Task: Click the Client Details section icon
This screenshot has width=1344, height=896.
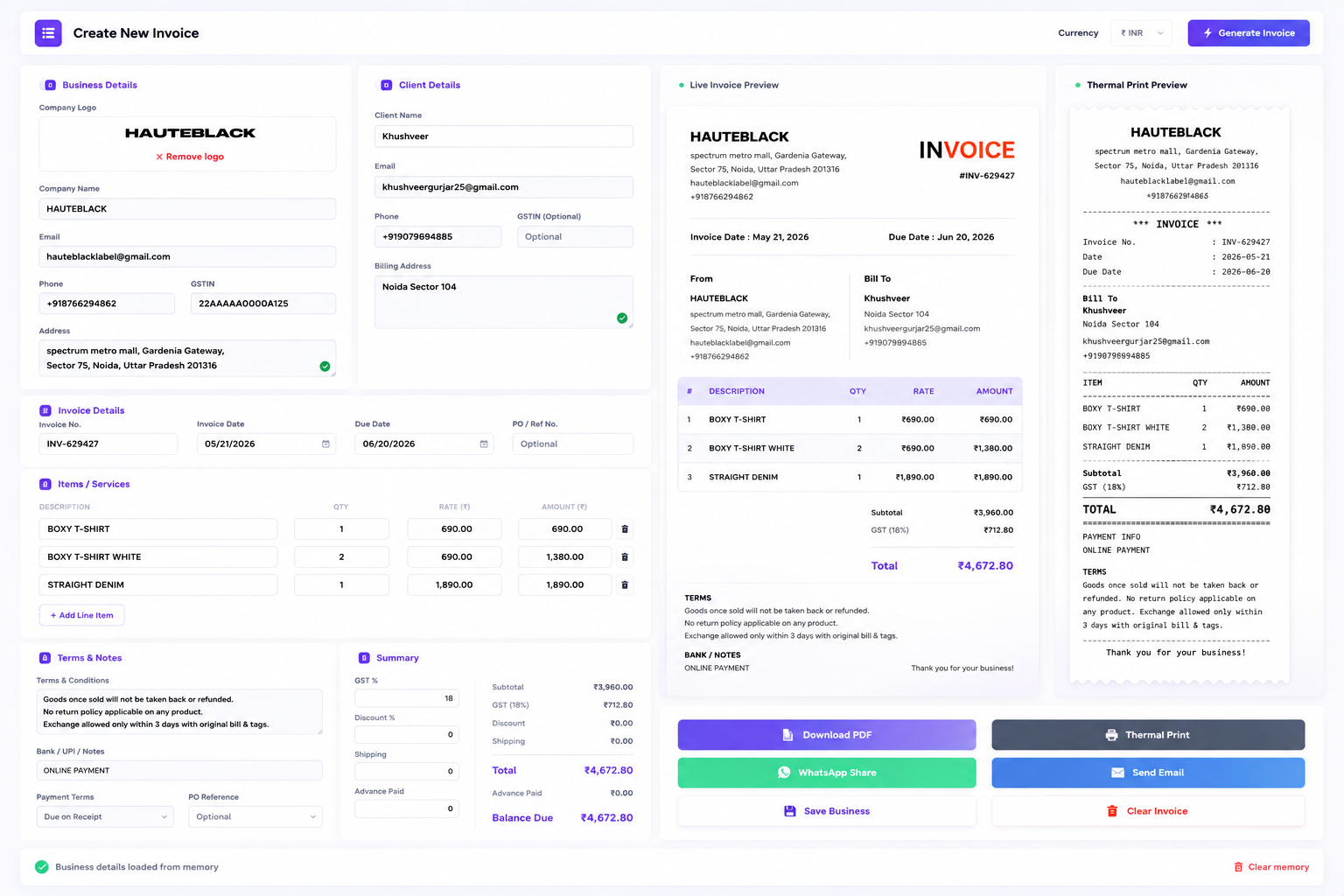Action: pos(386,85)
